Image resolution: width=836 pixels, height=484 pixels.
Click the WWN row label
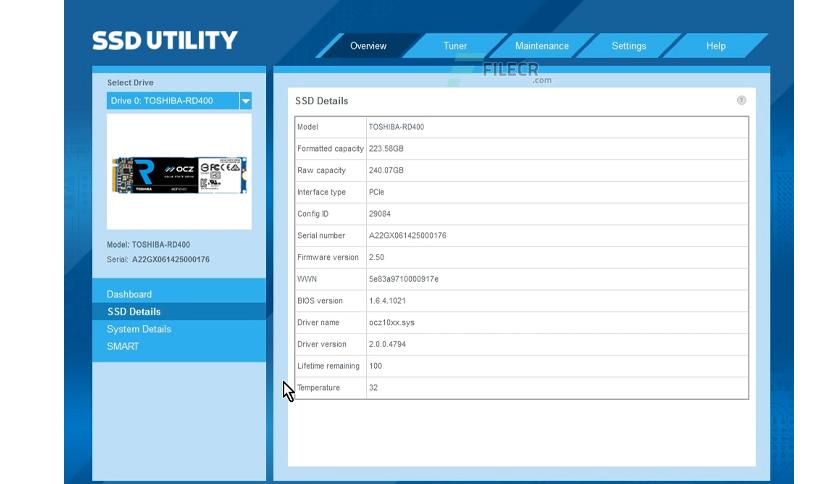click(307, 279)
